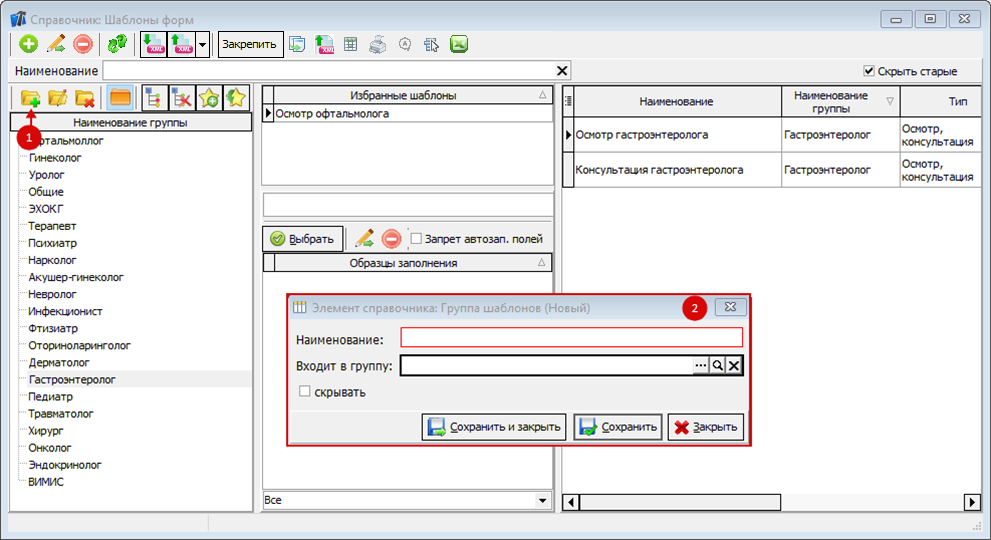Click the delete group folder icon
991x540 pixels.
click(x=85, y=97)
